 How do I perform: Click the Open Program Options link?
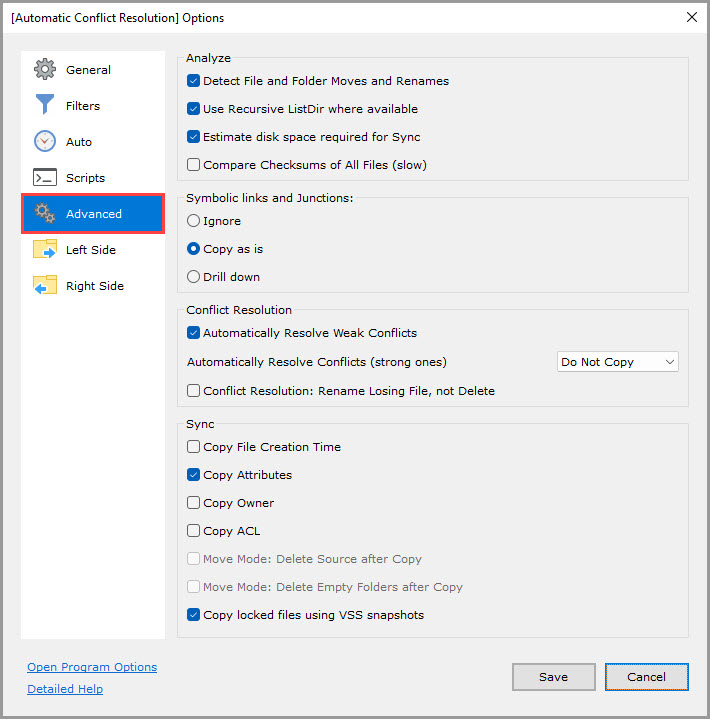coord(92,667)
